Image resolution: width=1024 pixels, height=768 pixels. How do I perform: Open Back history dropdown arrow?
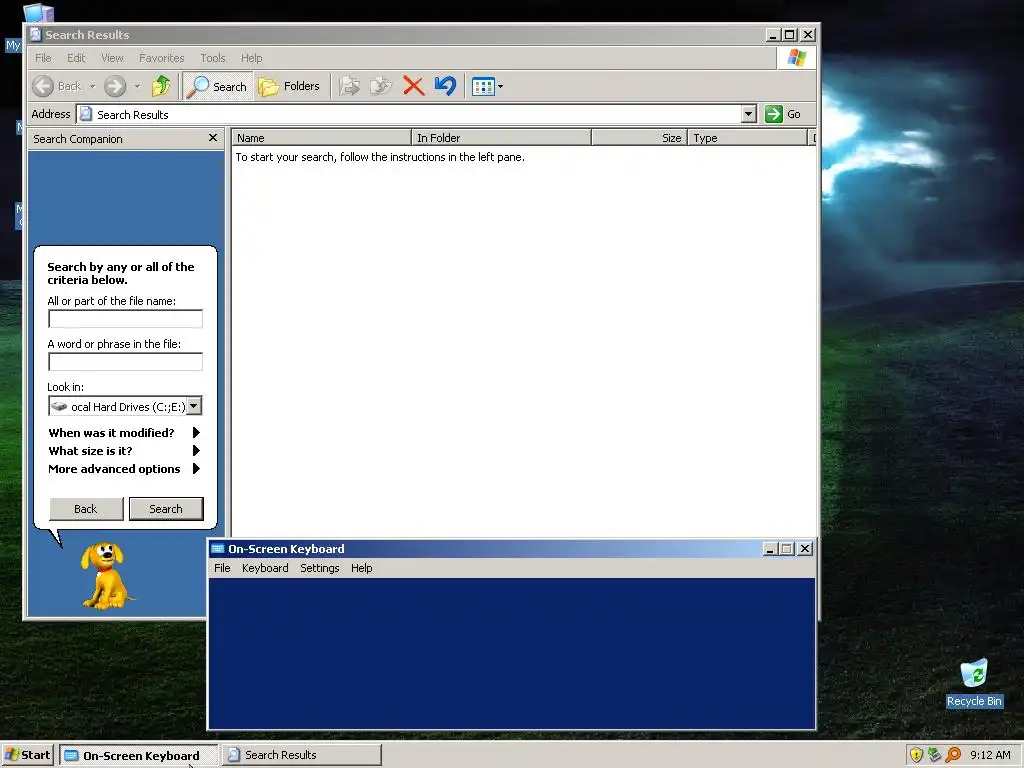(92, 86)
